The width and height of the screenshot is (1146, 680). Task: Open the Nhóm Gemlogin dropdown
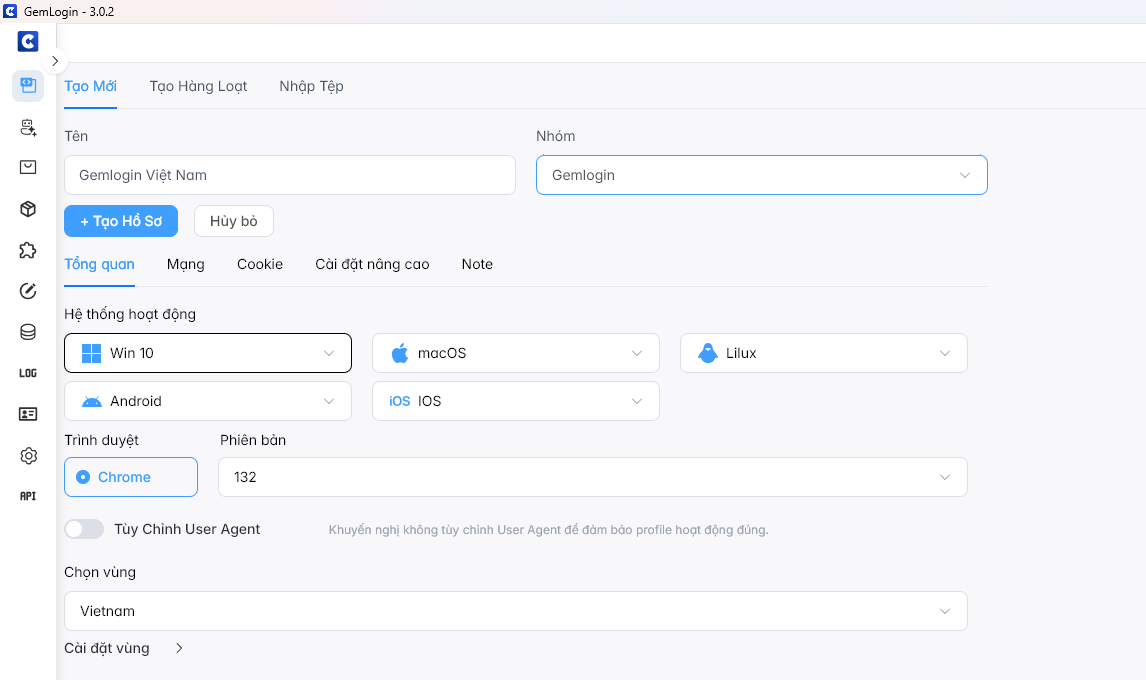point(761,175)
